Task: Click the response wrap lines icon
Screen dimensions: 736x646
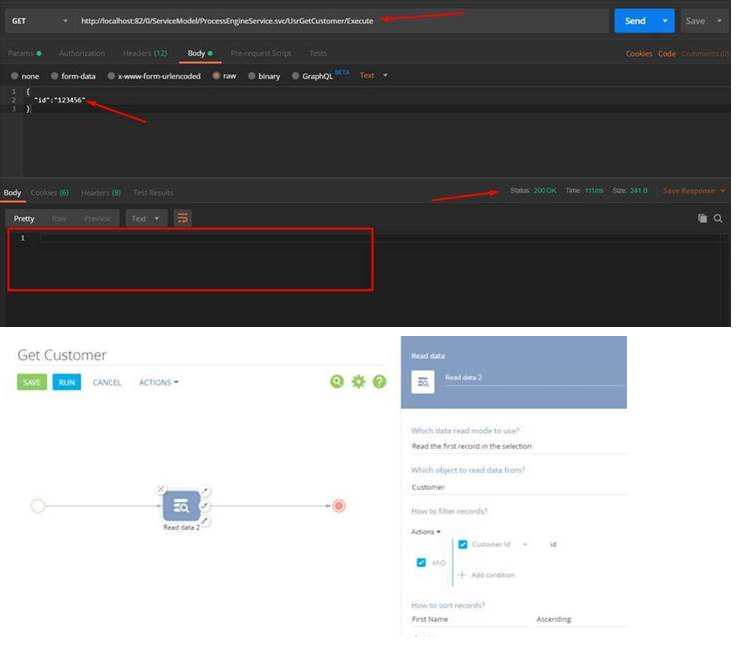Action: [182, 218]
